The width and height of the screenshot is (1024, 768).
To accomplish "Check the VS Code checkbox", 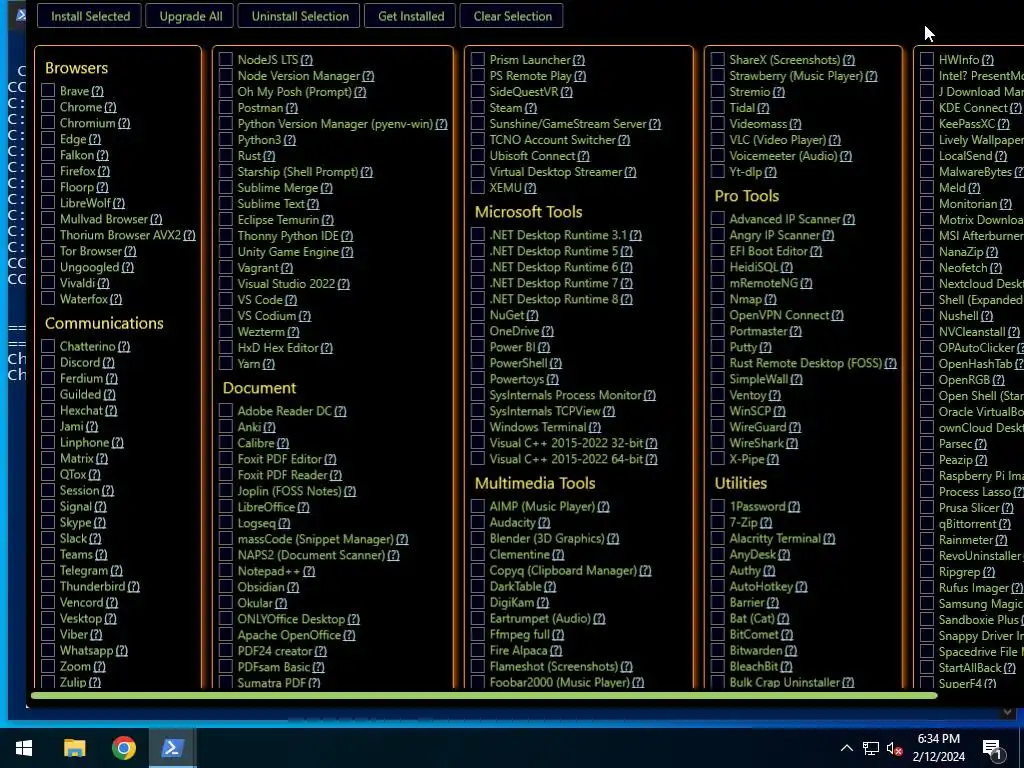I will pos(226,300).
